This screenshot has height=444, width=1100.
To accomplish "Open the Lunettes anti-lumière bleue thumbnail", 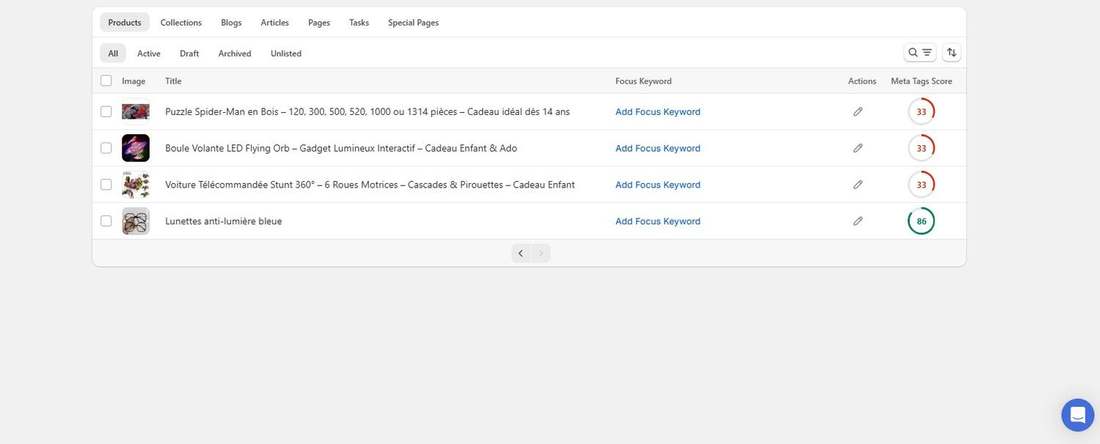I will pos(135,221).
